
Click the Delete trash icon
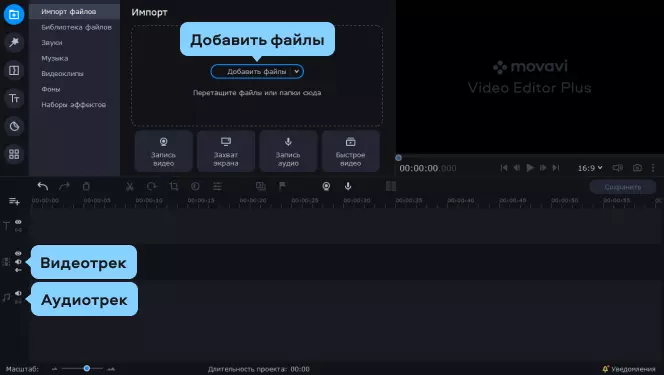[86, 186]
